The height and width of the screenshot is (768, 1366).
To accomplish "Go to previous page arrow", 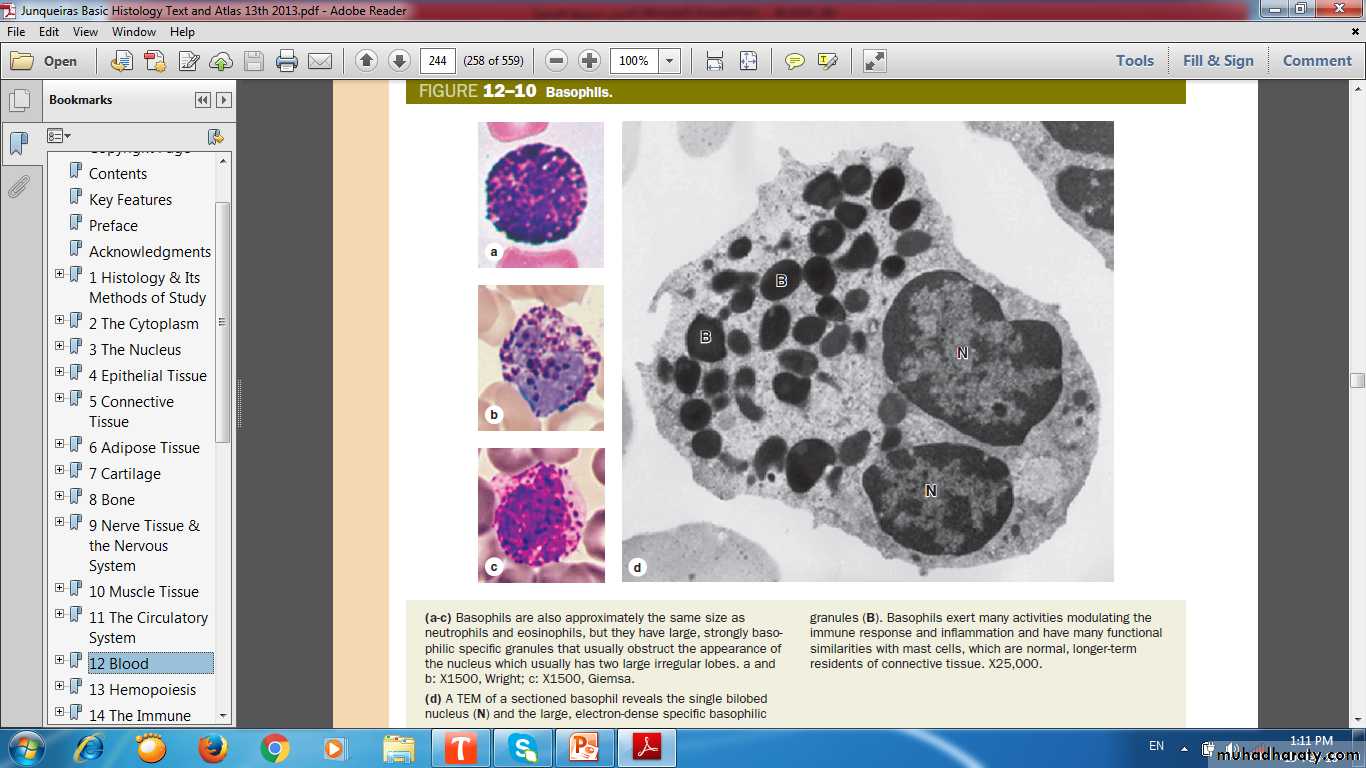I will 366,61.
